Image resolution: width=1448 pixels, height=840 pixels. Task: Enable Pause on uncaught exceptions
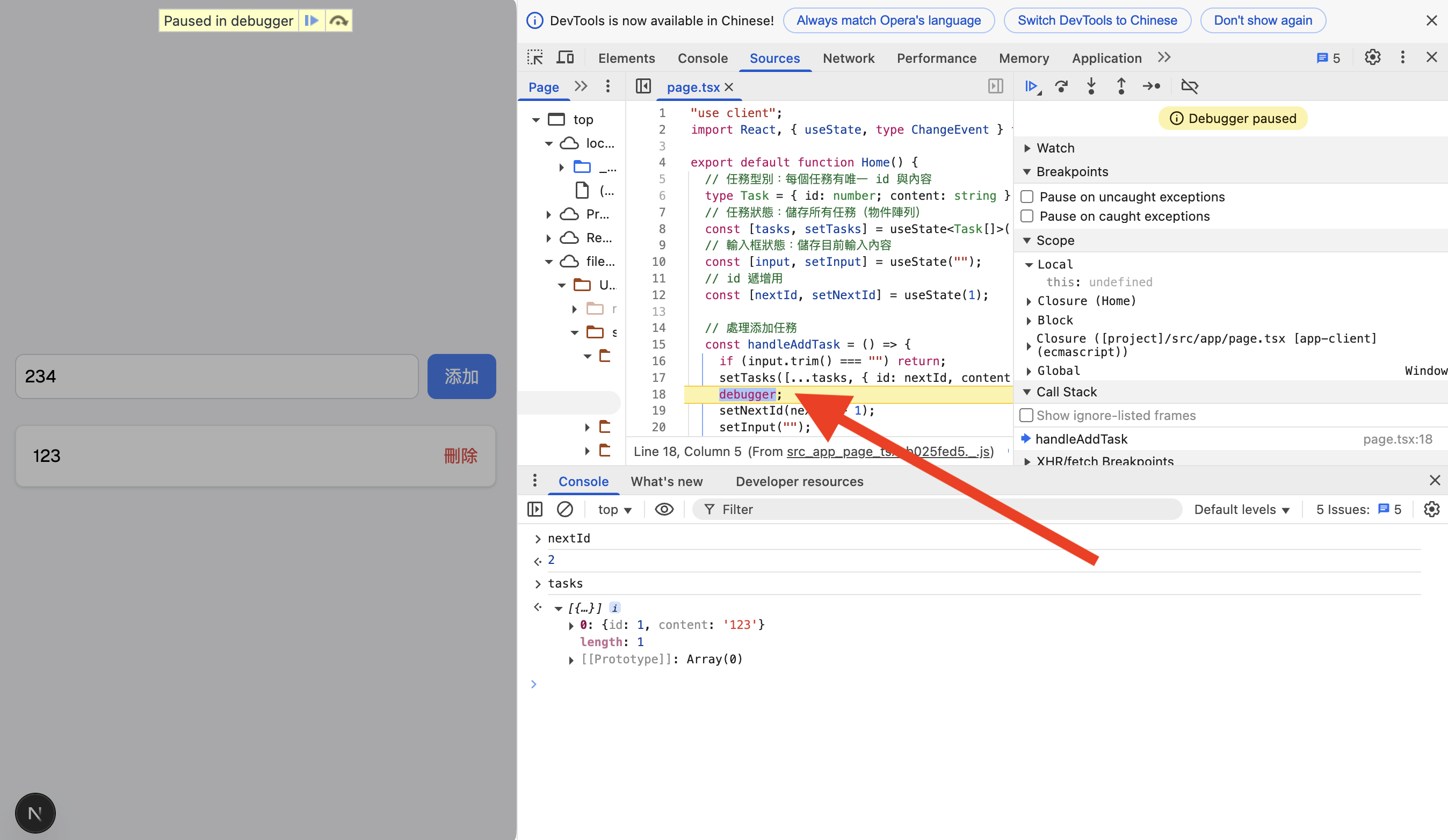tap(1027, 197)
